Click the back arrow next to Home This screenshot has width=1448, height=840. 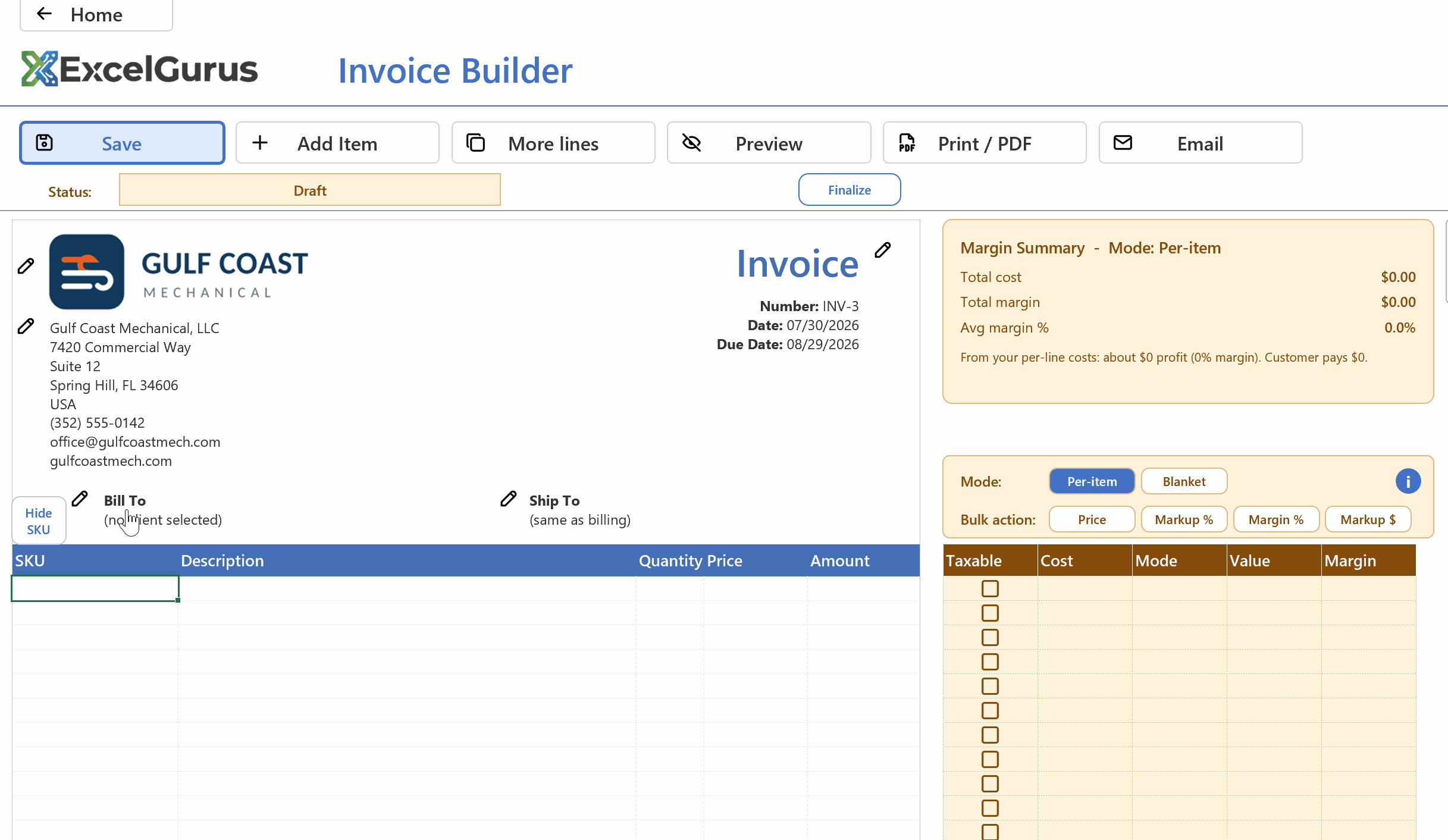click(44, 14)
